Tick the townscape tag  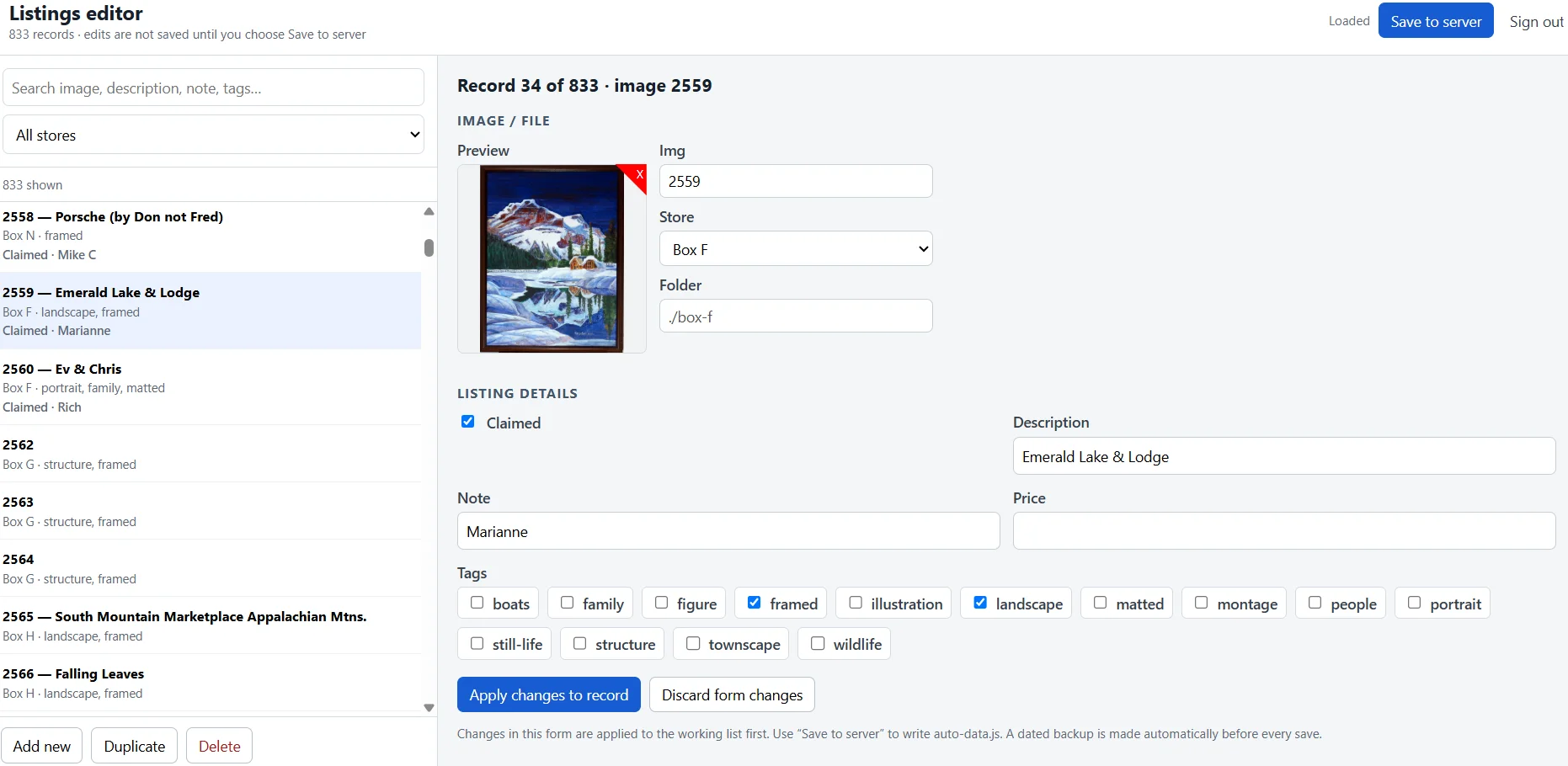pos(693,643)
